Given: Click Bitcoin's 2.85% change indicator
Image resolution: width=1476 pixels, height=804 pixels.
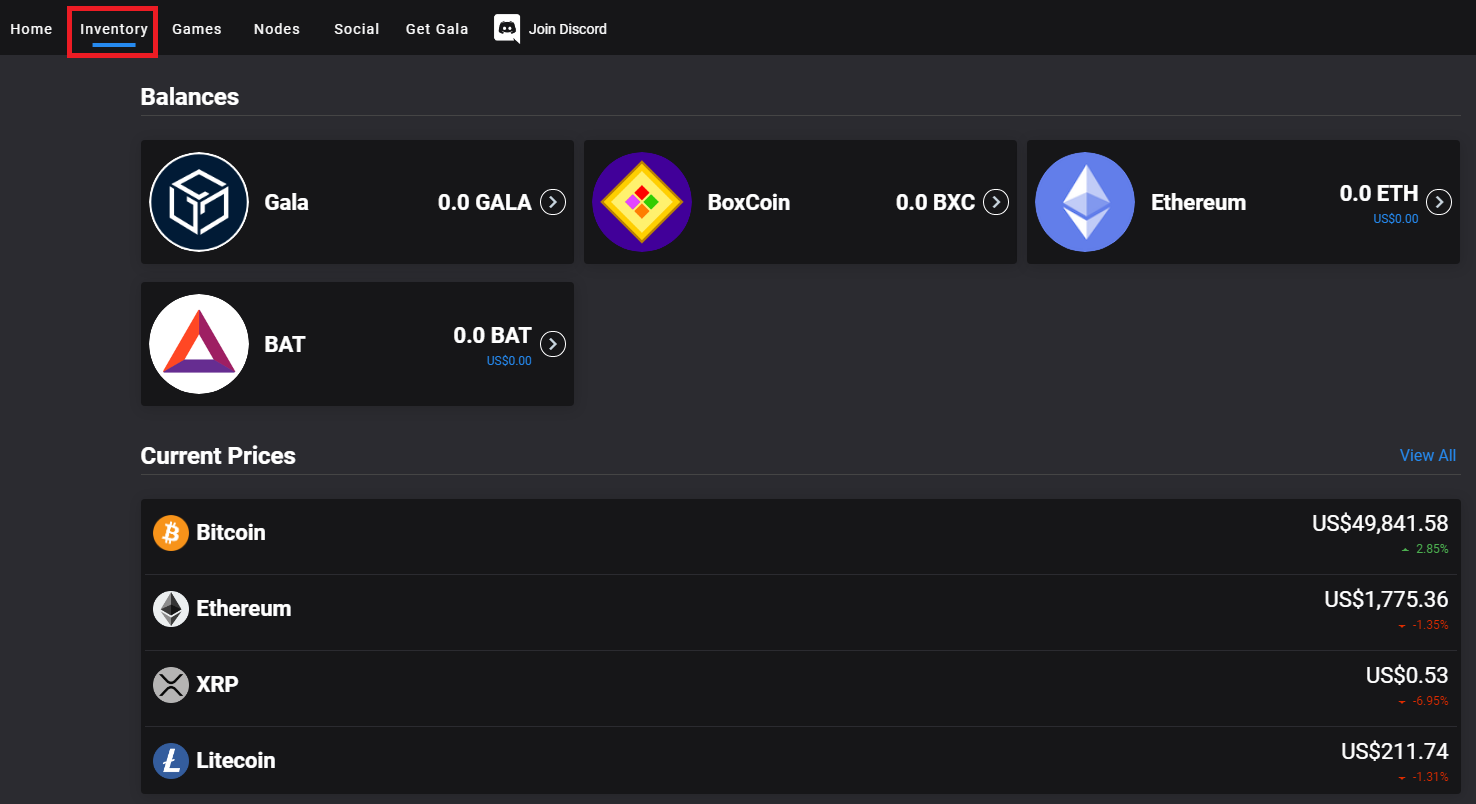Looking at the screenshot, I should click(x=1425, y=549).
